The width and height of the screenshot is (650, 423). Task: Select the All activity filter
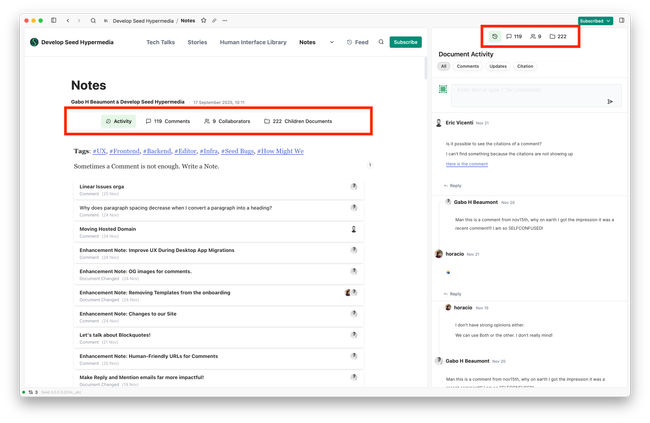click(443, 66)
